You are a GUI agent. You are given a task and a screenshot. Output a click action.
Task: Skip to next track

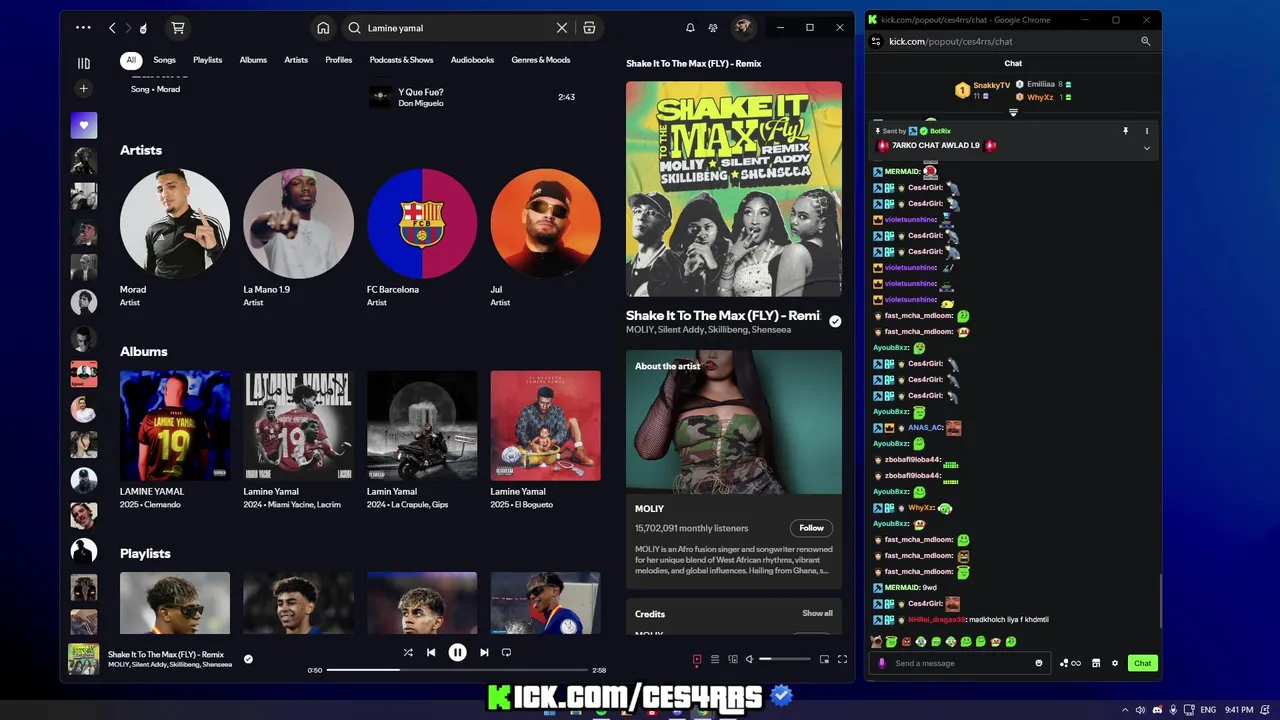click(x=484, y=653)
